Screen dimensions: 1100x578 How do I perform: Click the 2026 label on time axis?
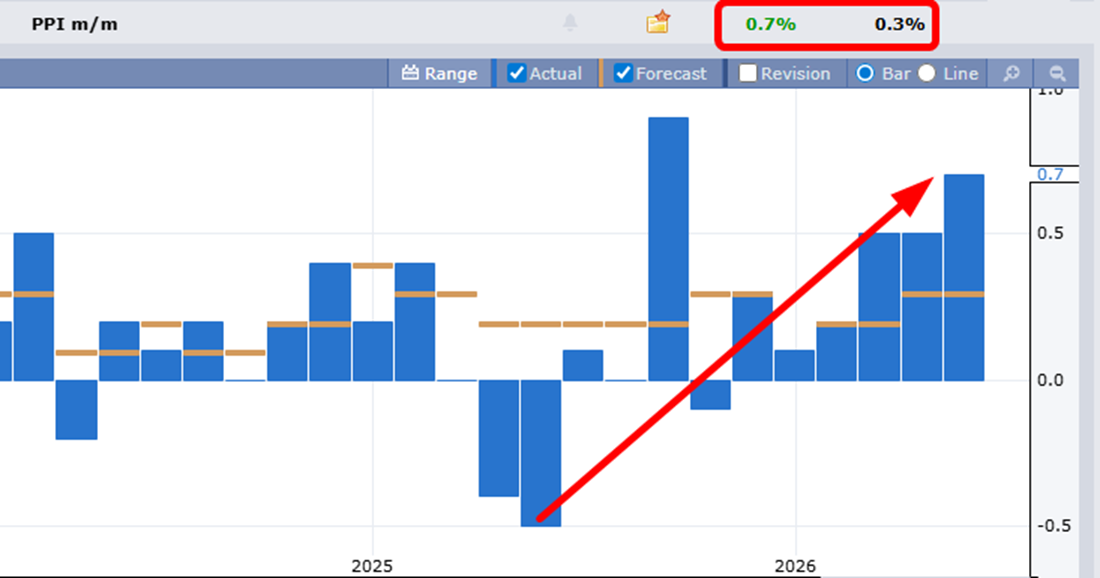(795, 566)
